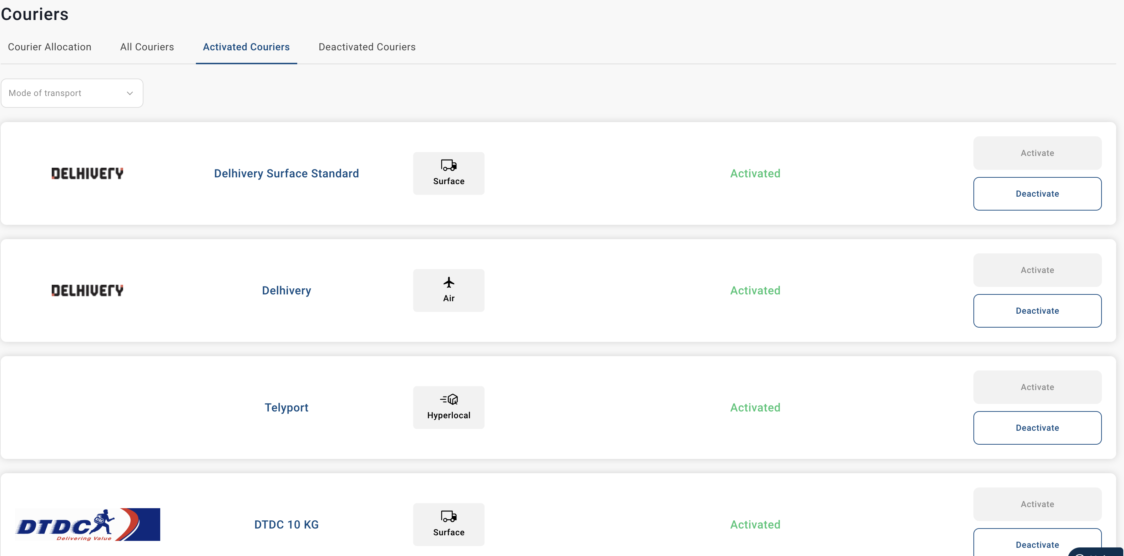Click the airplane Air mode icon
This screenshot has height=556, width=1124.
(449, 282)
